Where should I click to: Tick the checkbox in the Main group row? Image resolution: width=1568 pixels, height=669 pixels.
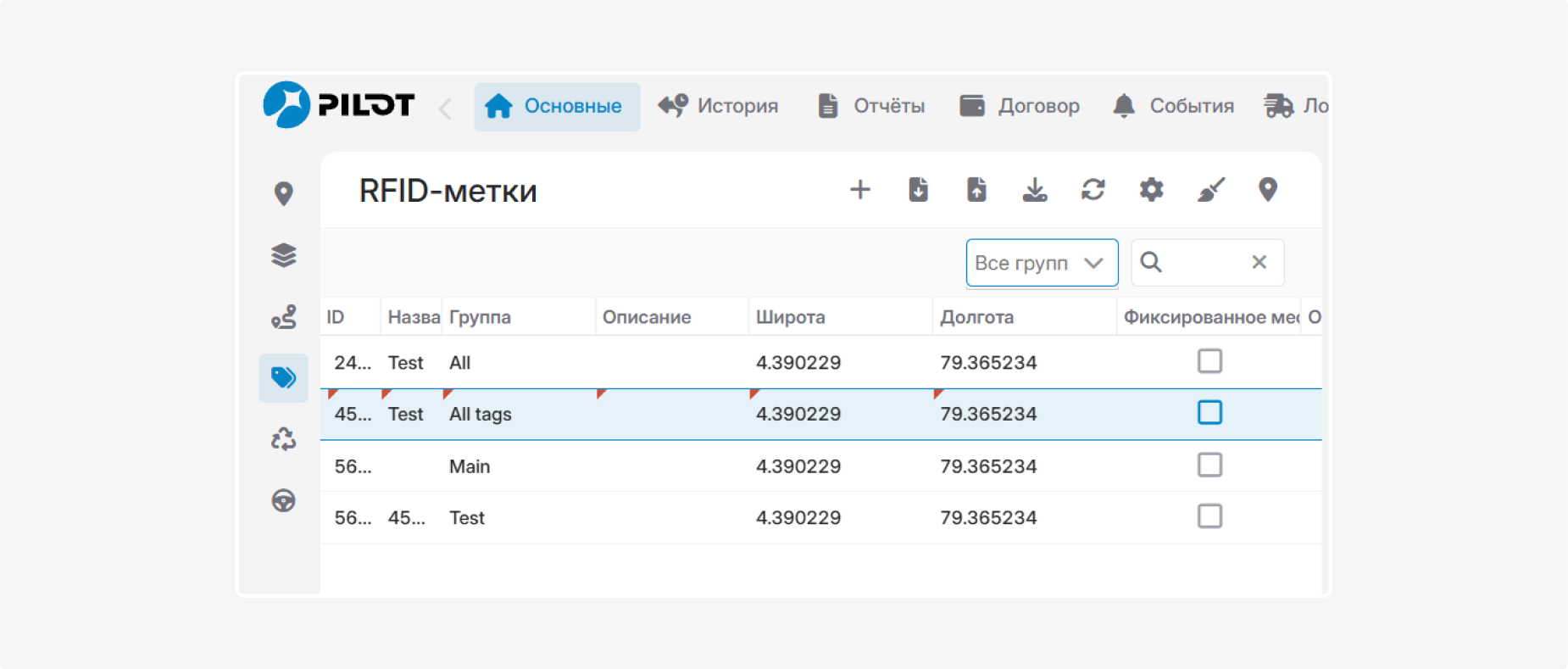(1209, 465)
